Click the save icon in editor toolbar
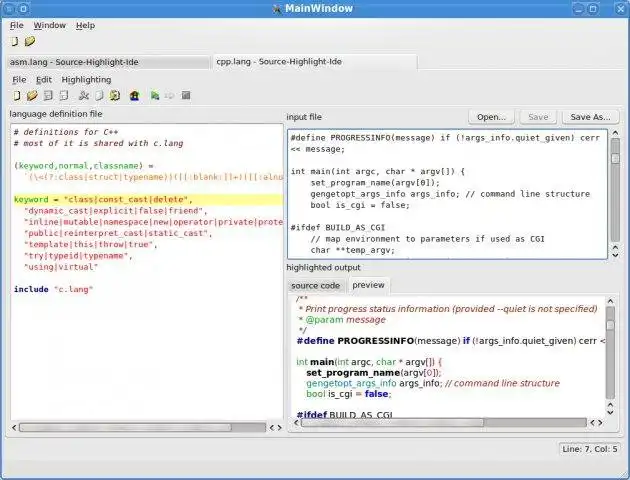Image resolution: width=630 pixels, height=480 pixels. 48,96
